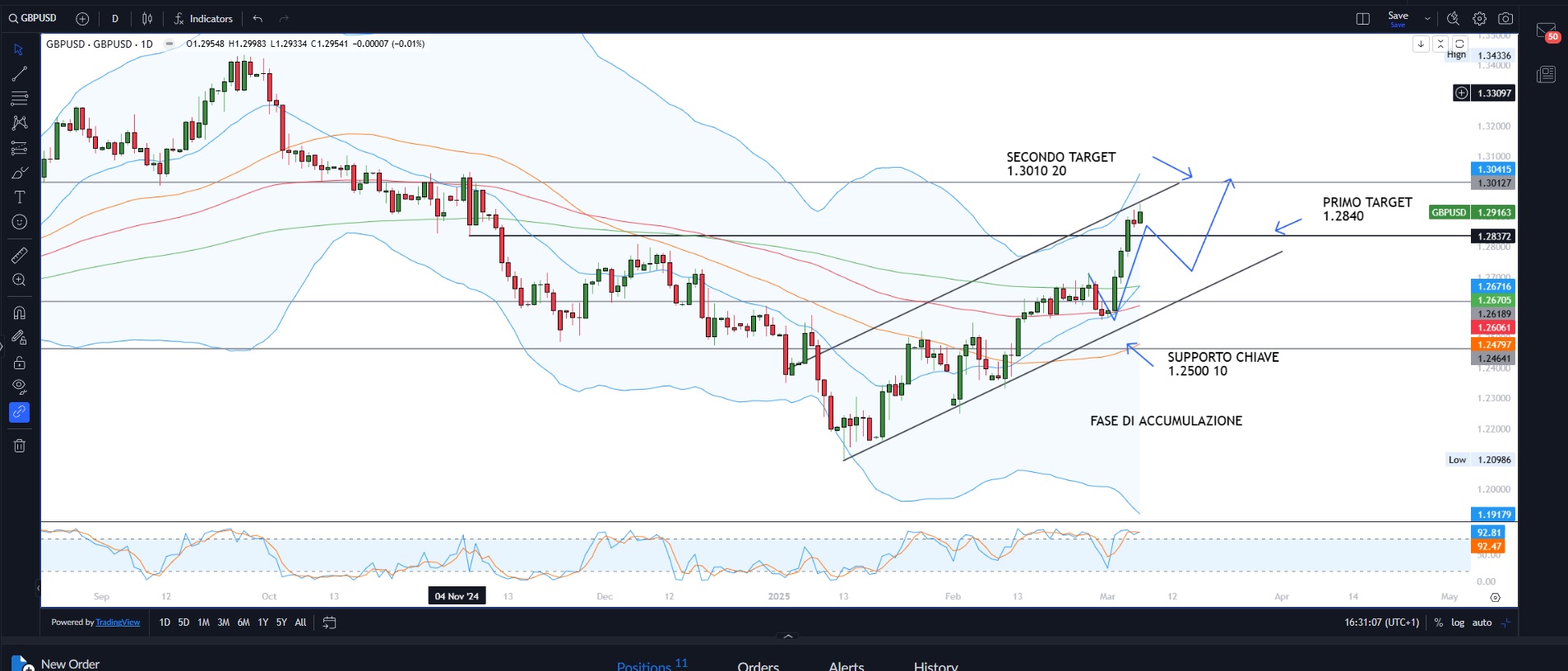Select the trend line drawing tool

[x=19, y=74]
